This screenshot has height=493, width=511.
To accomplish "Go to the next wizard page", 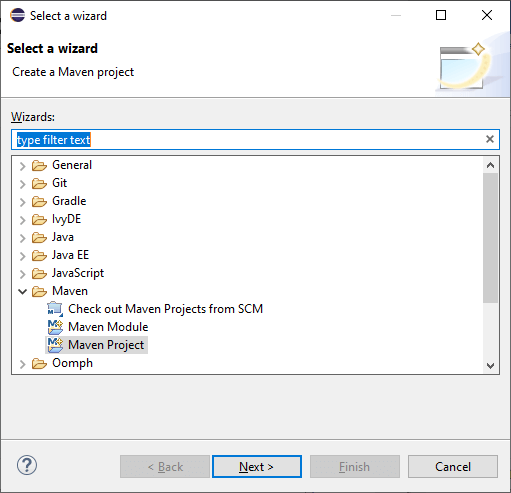I will tap(257, 467).
